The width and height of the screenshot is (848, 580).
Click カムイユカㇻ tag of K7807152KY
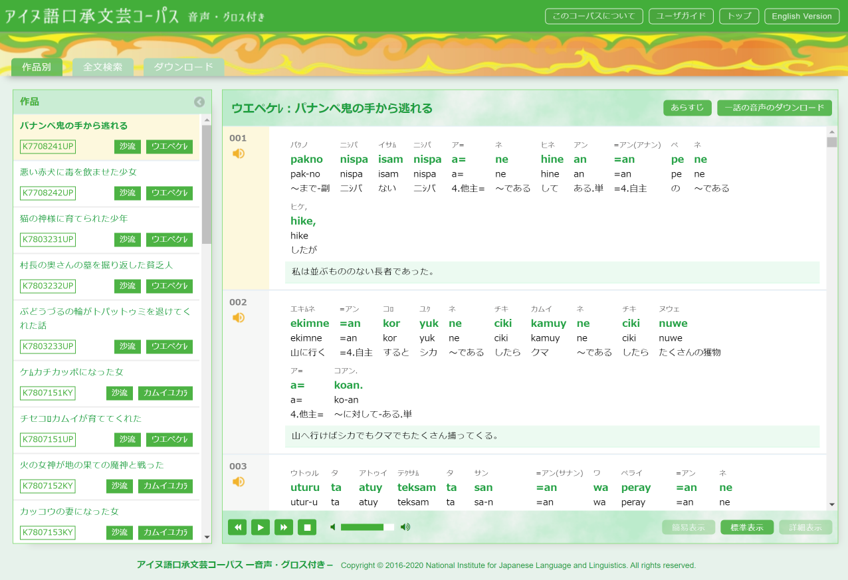coord(165,486)
